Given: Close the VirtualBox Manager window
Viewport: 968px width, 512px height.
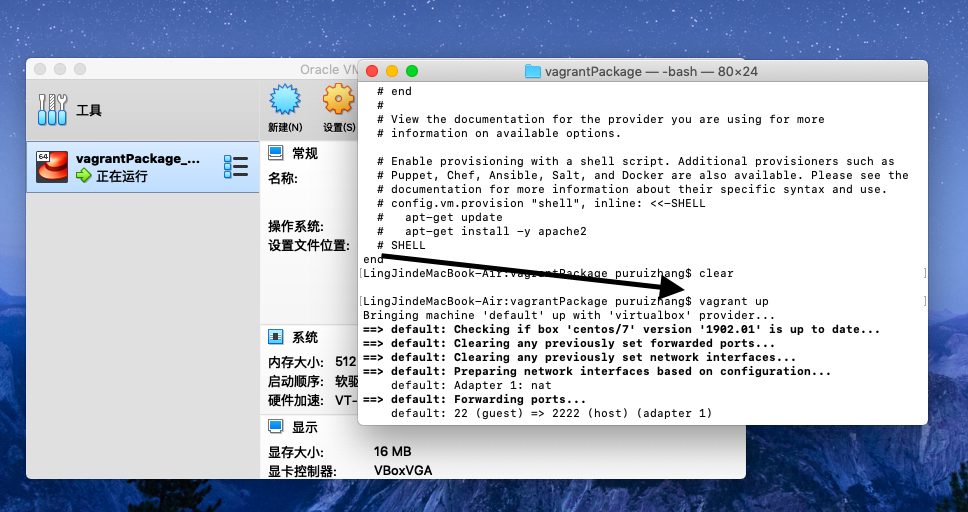Looking at the screenshot, I should pos(40,69).
